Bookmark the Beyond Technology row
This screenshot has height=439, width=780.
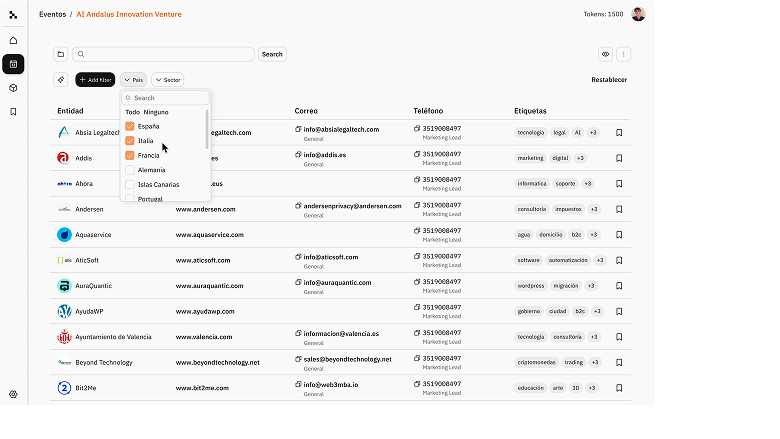click(x=619, y=362)
